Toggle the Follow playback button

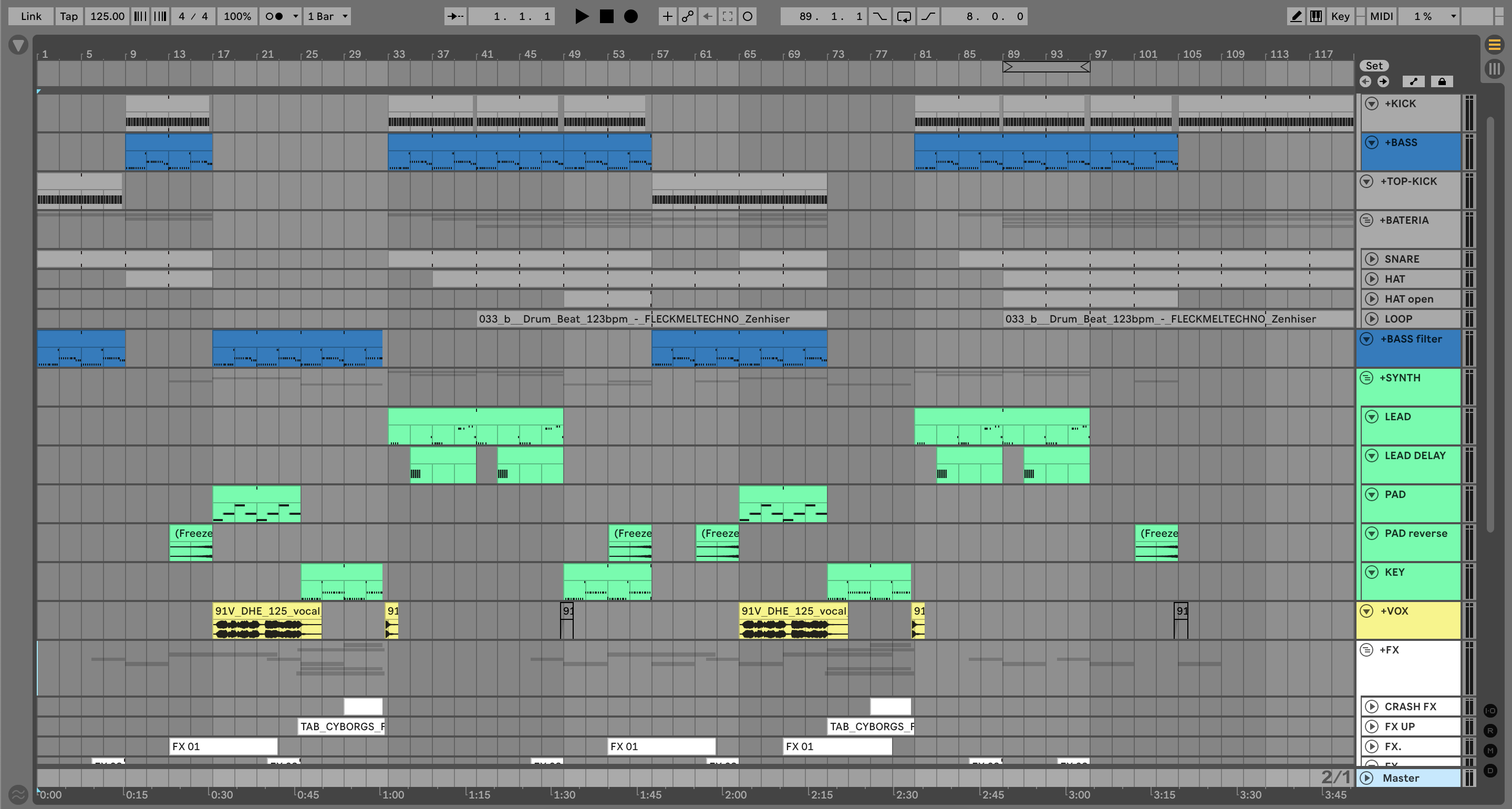point(455,16)
